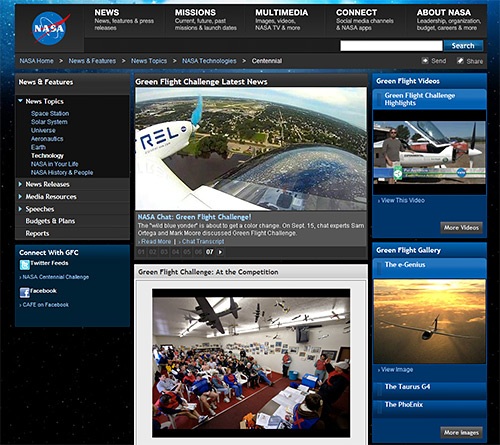Expand the Media Resources section
Screen dimensions: 500x445
(20, 197)
